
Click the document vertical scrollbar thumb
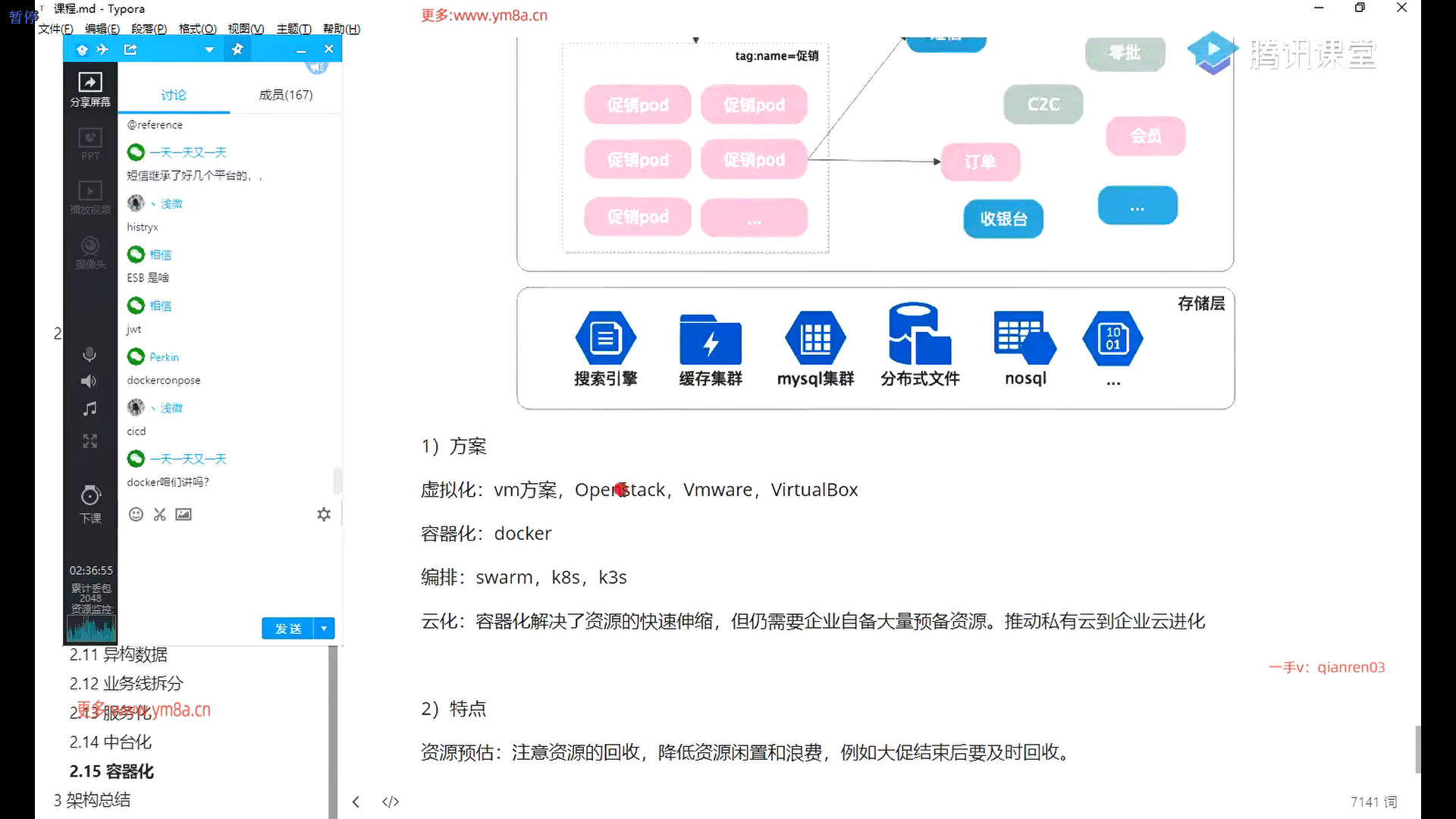1417,748
